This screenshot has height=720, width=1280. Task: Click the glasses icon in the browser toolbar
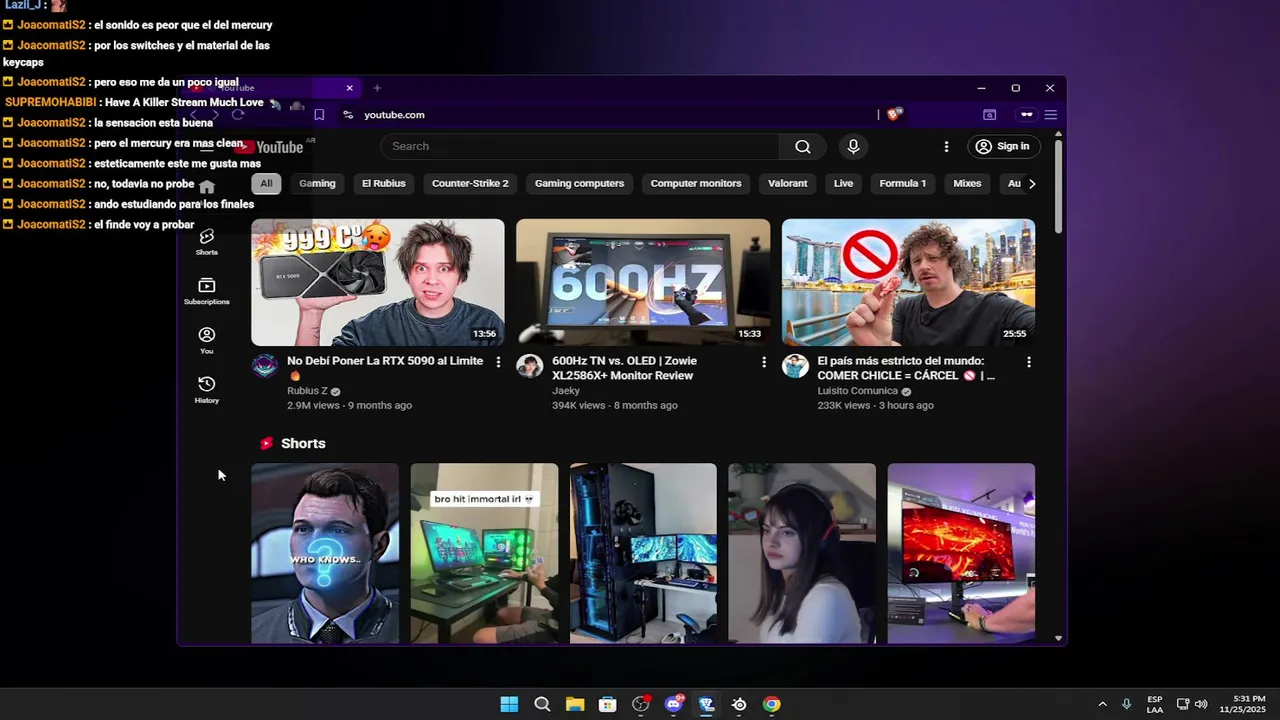1026,114
